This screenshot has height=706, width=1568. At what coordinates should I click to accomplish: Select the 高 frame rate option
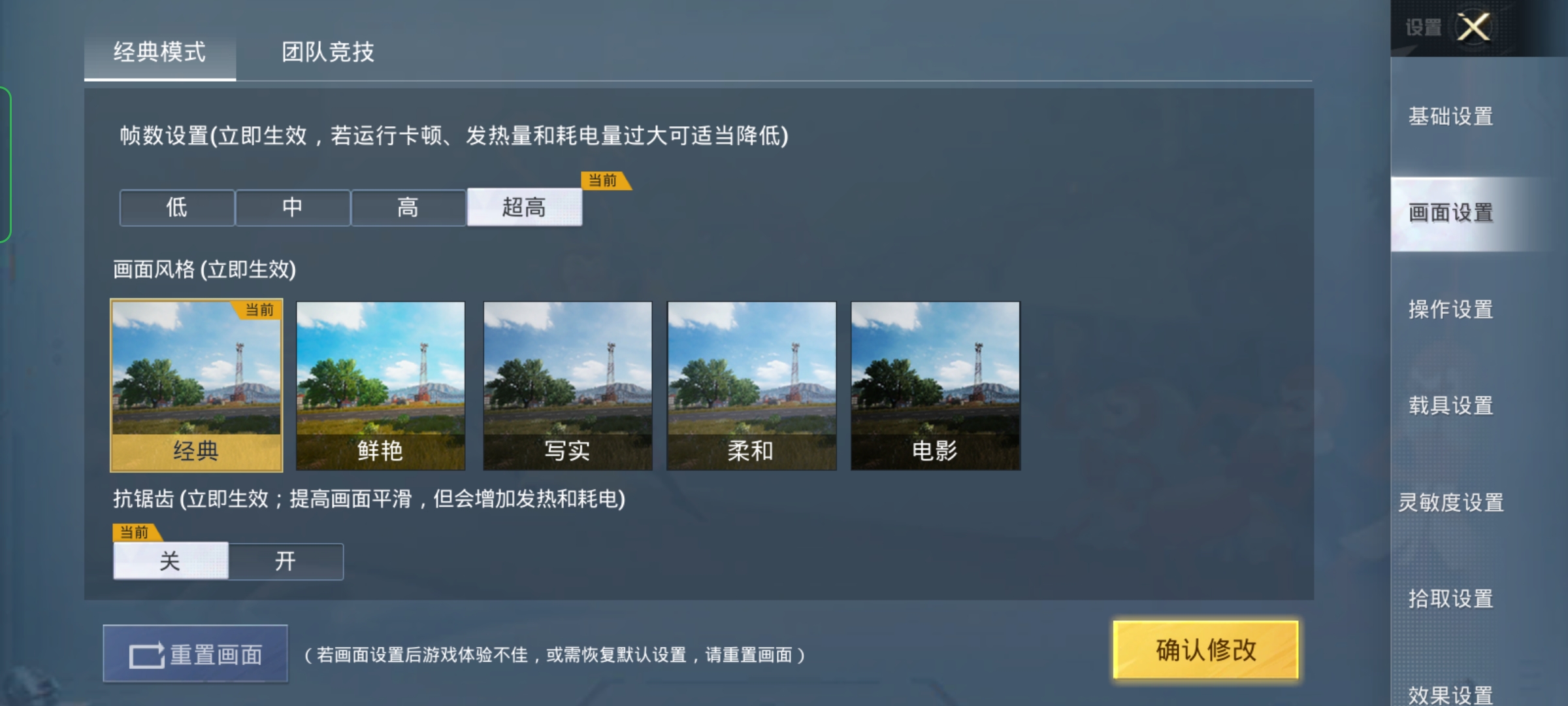click(x=408, y=208)
